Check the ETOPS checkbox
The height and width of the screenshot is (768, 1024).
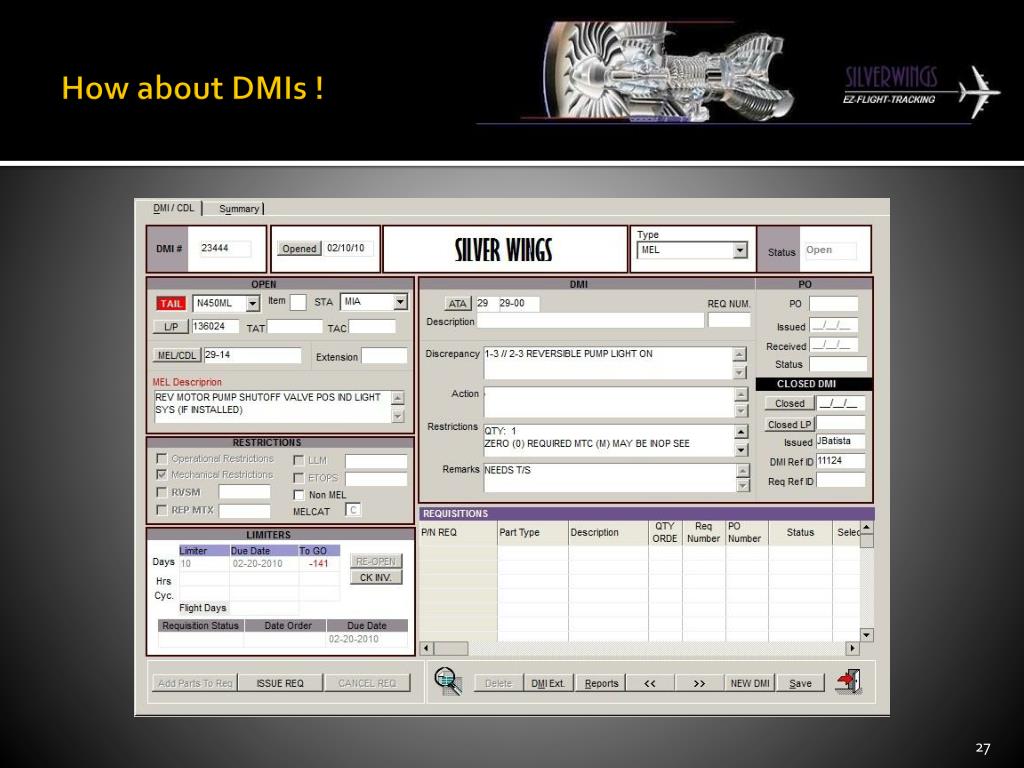coord(298,477)
